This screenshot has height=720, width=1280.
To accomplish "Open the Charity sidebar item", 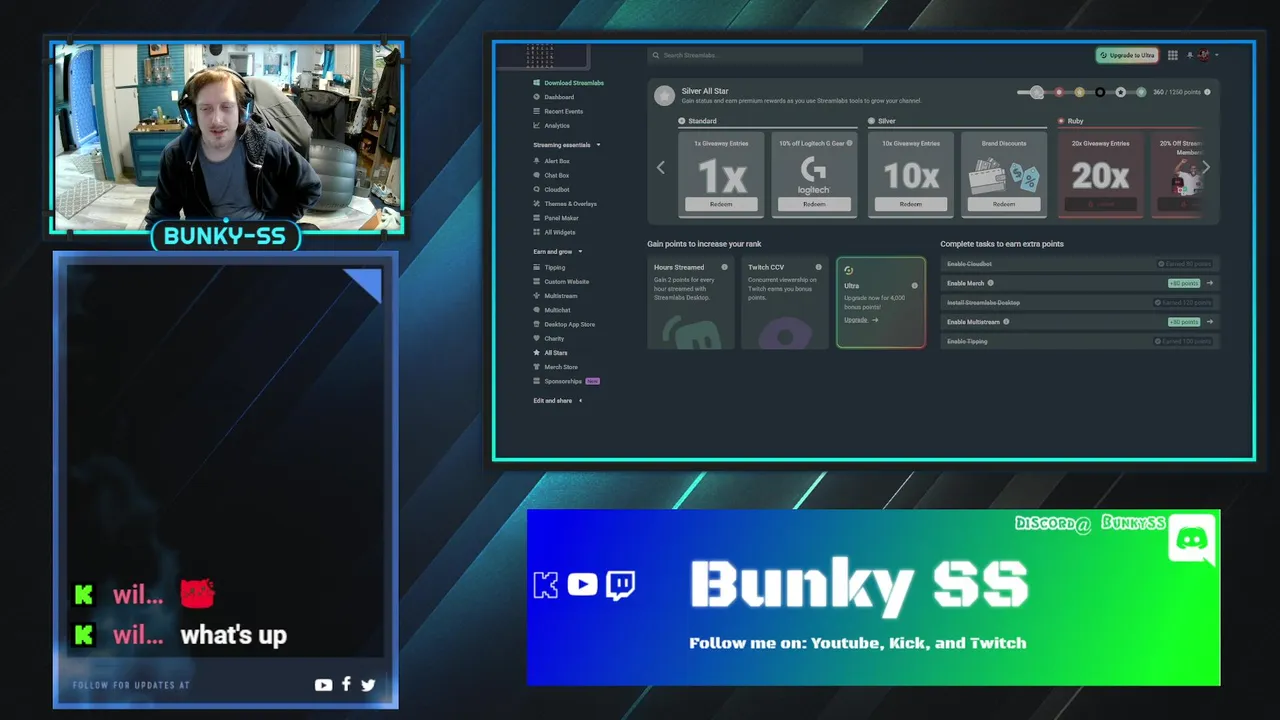I will (548, 338).
